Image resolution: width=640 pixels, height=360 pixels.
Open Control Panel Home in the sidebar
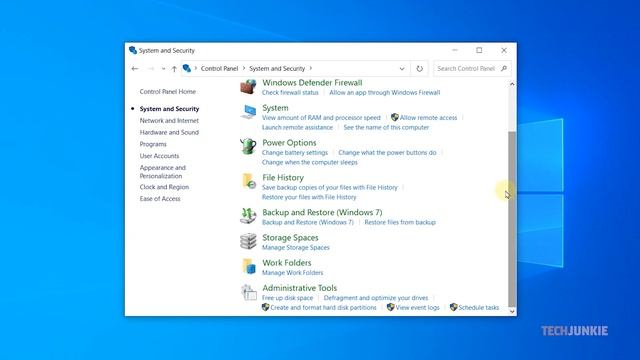coord(168,91)
